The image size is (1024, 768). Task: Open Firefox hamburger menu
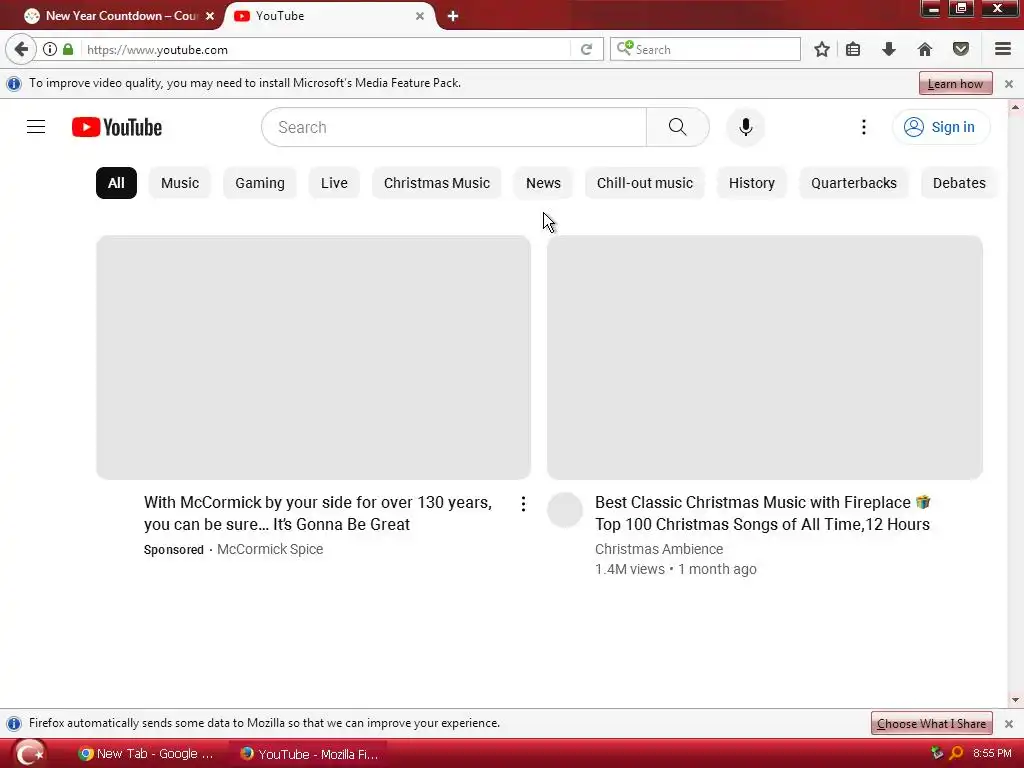[x=1002, y=50]
